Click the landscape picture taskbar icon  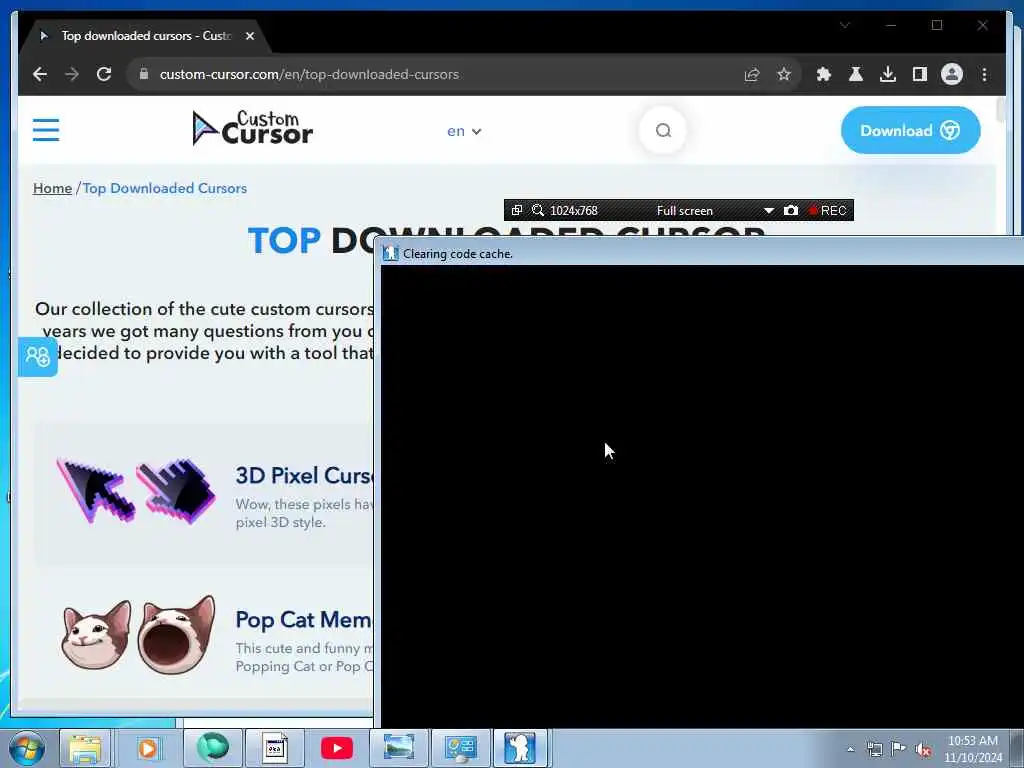[398, 748]
